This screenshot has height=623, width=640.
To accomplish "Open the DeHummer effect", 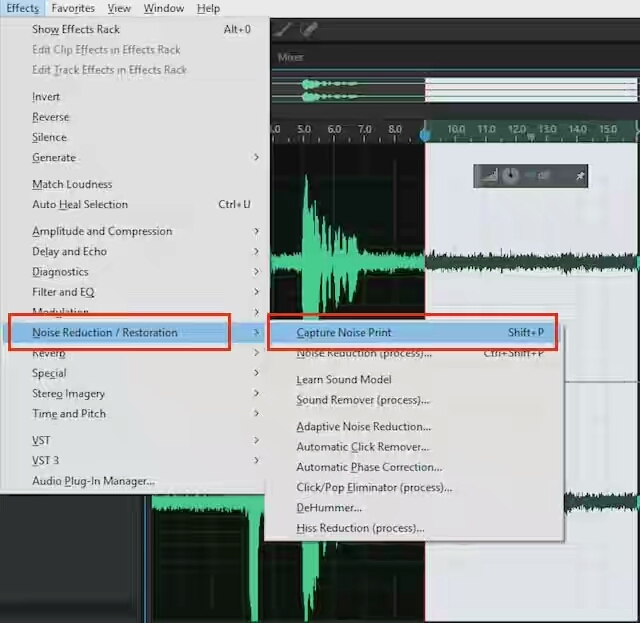I will click(329, 508).
